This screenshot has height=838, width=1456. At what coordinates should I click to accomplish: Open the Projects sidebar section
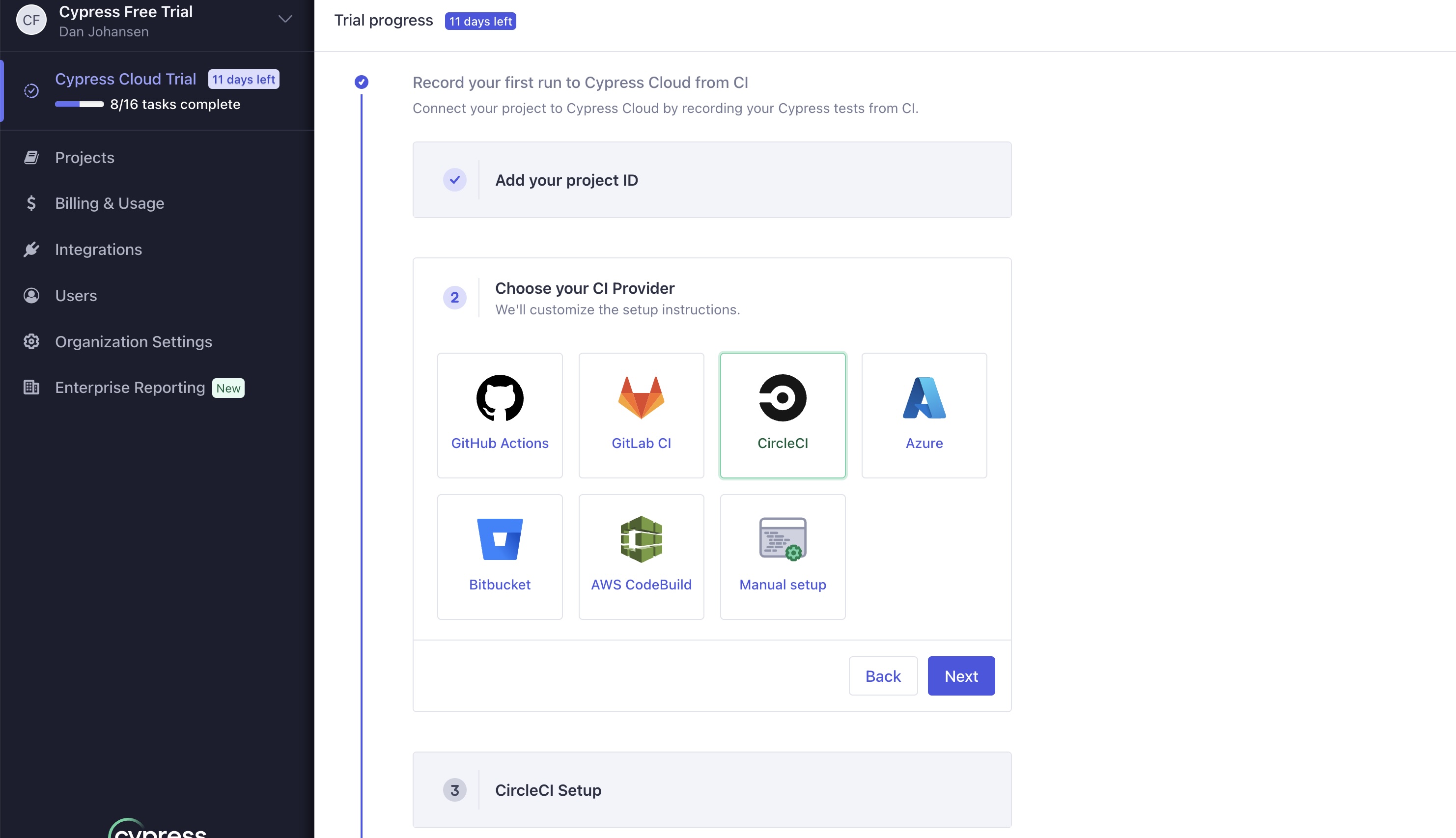(84, 157)
